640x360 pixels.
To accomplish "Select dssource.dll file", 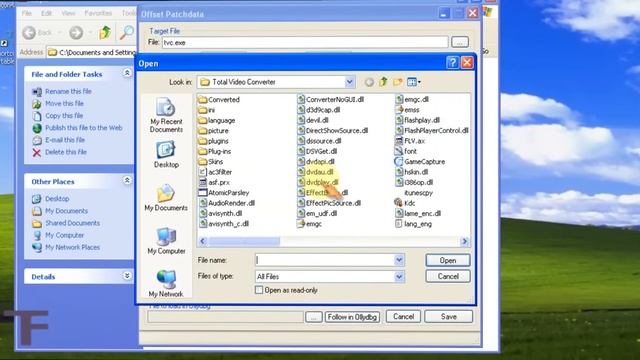I will (319, 141).
